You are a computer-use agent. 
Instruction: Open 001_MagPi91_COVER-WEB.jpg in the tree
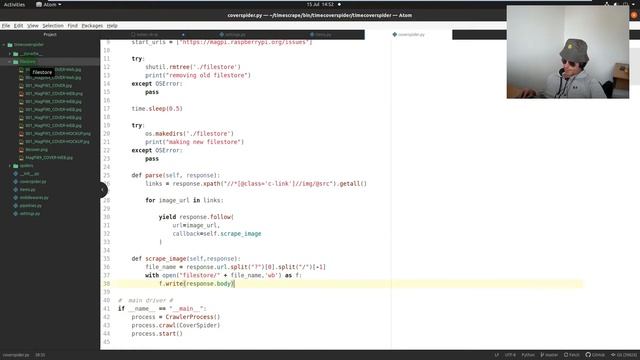tap(53, 118)
